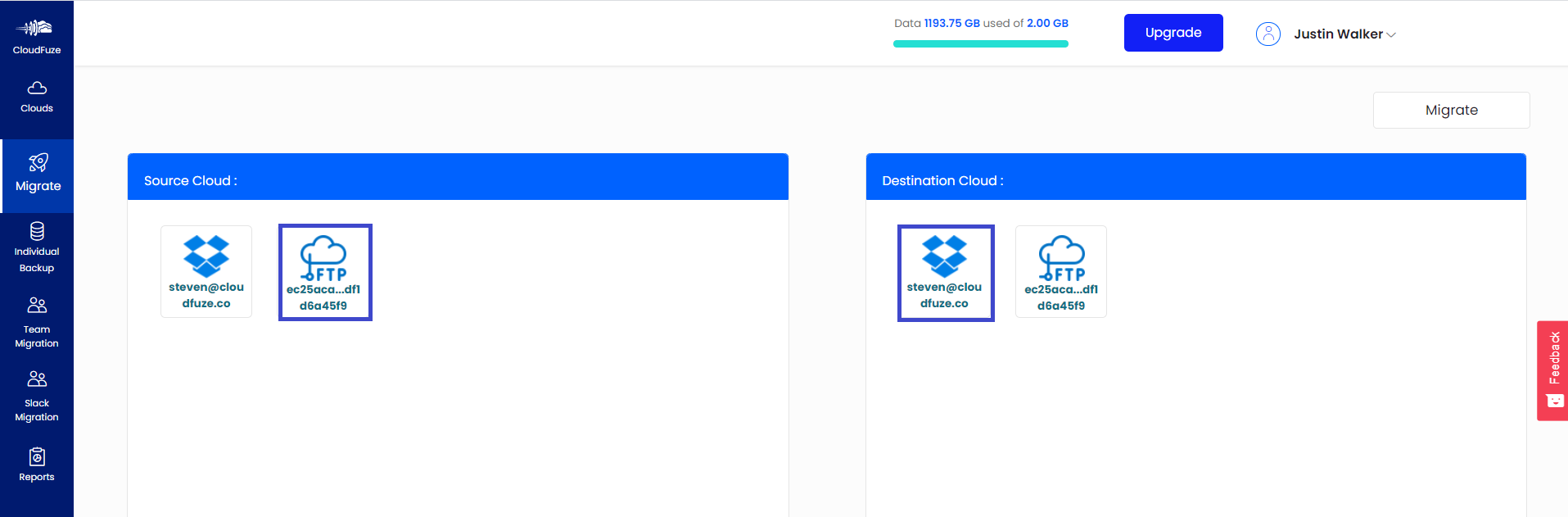Viewport: 1568px width, 517px height.
Task: Click the Feedback smiley icon
Action: [1554, 401]
